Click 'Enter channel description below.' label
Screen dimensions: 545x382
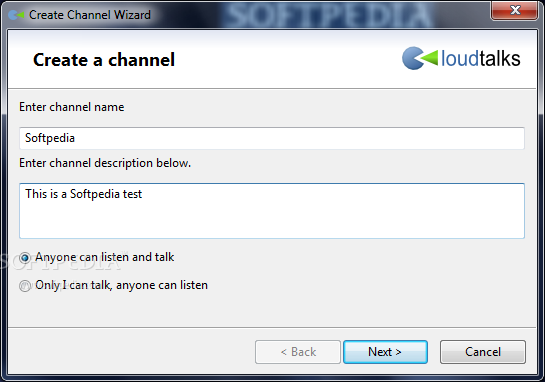[105, 163]
